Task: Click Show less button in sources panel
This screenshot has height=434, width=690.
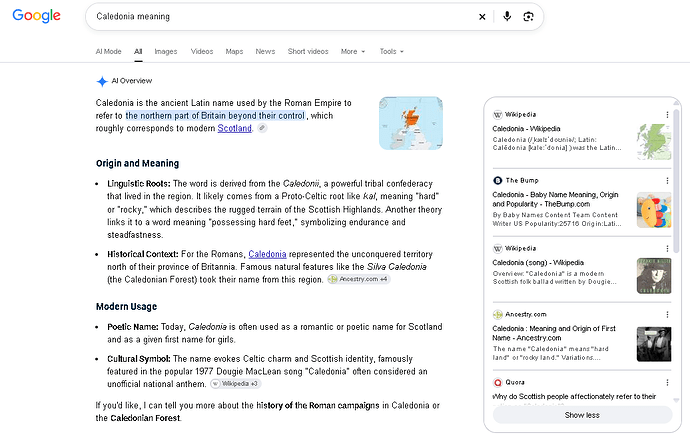Action: tap(582, 415)
